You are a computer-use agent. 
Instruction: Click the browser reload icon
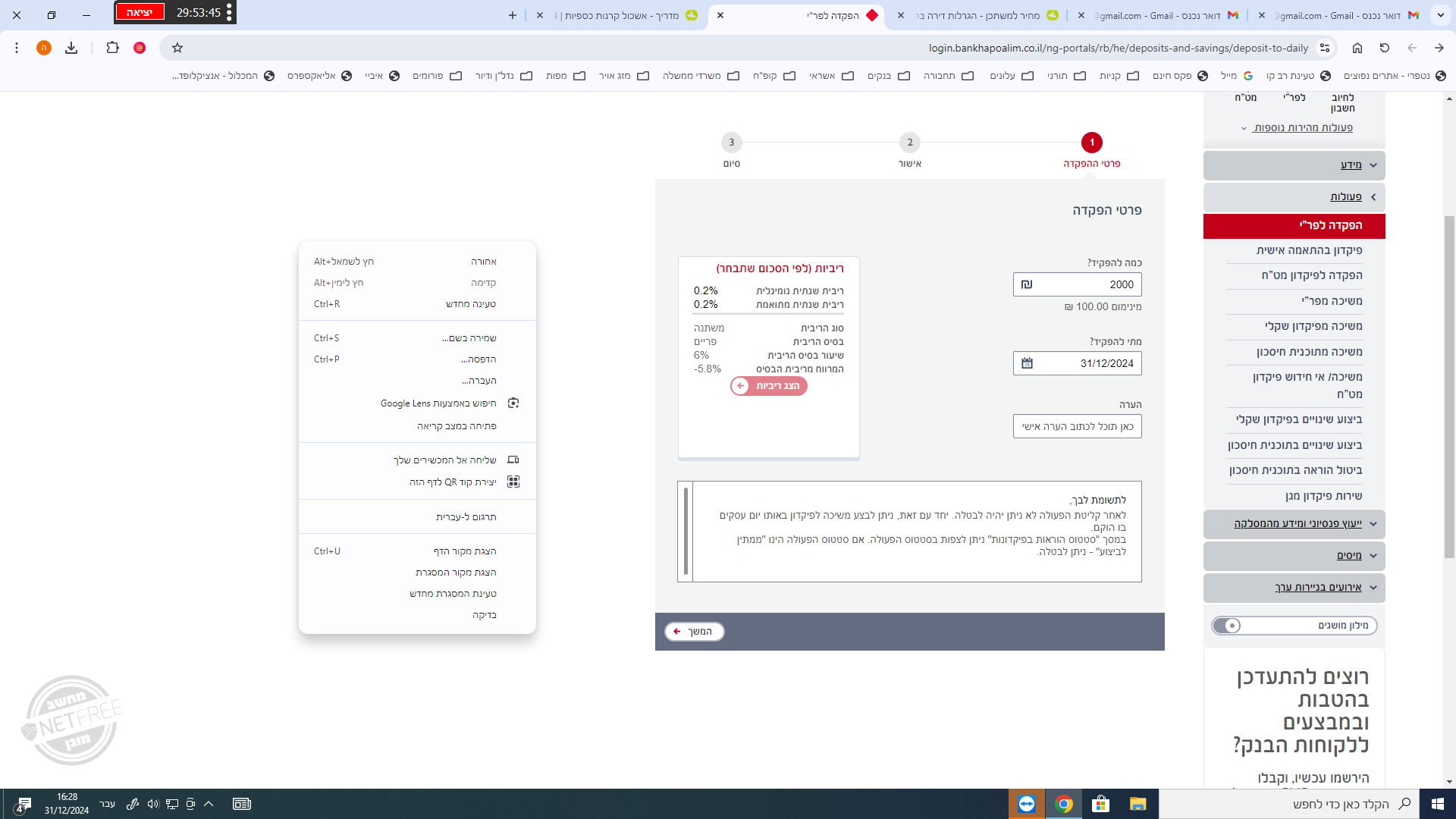tap(1385, 48)
